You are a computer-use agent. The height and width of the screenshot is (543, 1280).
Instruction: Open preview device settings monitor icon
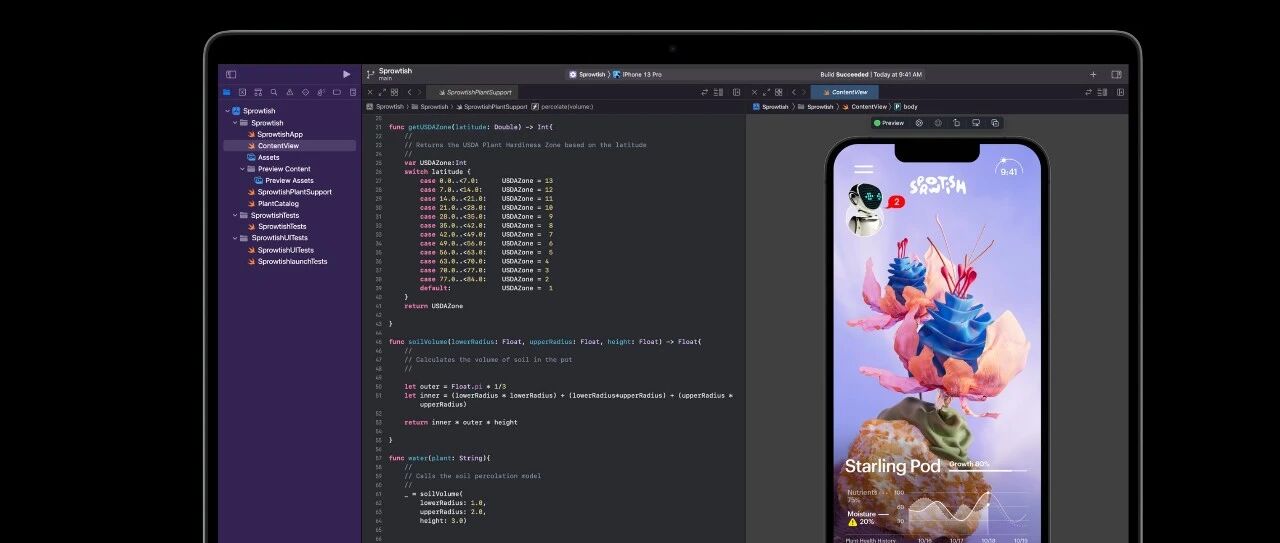pos(976,123)
